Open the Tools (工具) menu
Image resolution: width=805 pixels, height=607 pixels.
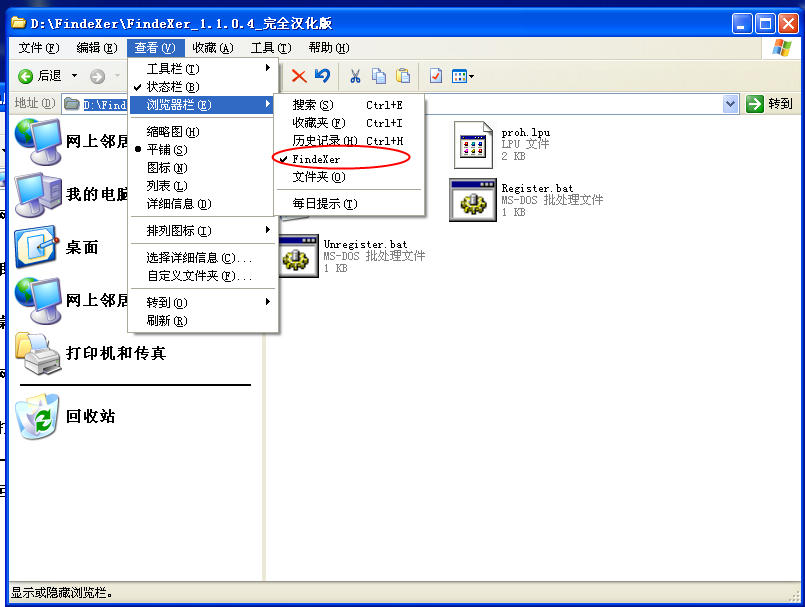coord(271,48)
